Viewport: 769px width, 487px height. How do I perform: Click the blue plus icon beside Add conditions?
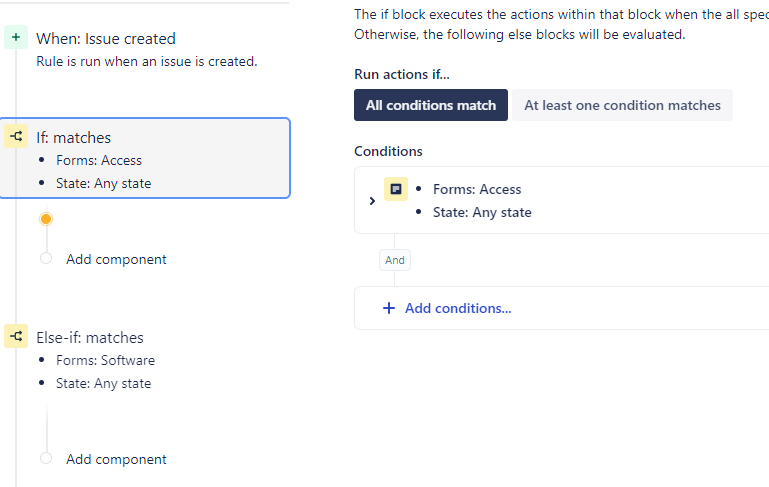[389, 308]
